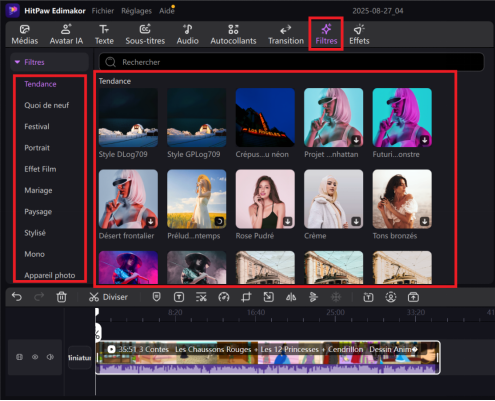Mute the video track audio
495x401 pixels.
point(50,357)
